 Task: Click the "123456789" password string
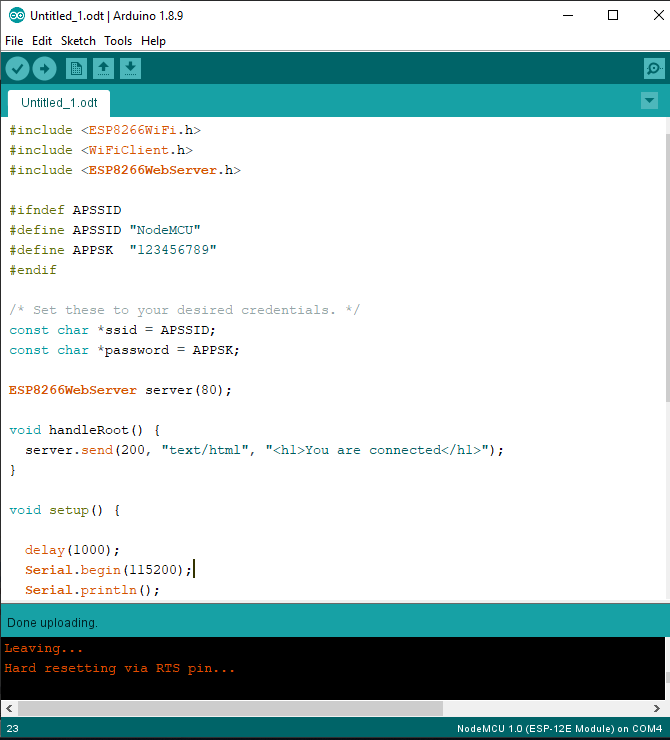point(173,250)
